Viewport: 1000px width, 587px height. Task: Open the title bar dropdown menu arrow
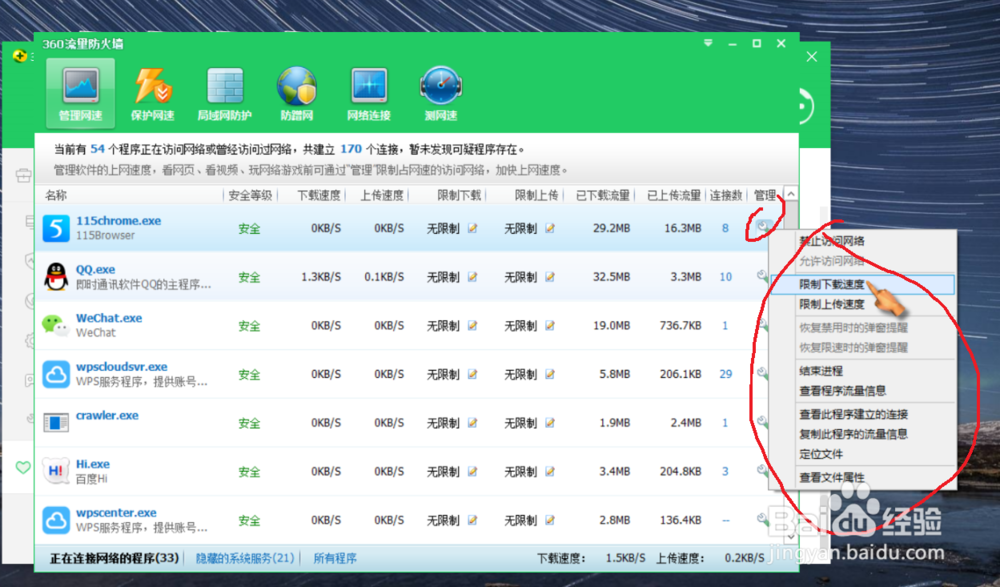(x=708, y=43)
